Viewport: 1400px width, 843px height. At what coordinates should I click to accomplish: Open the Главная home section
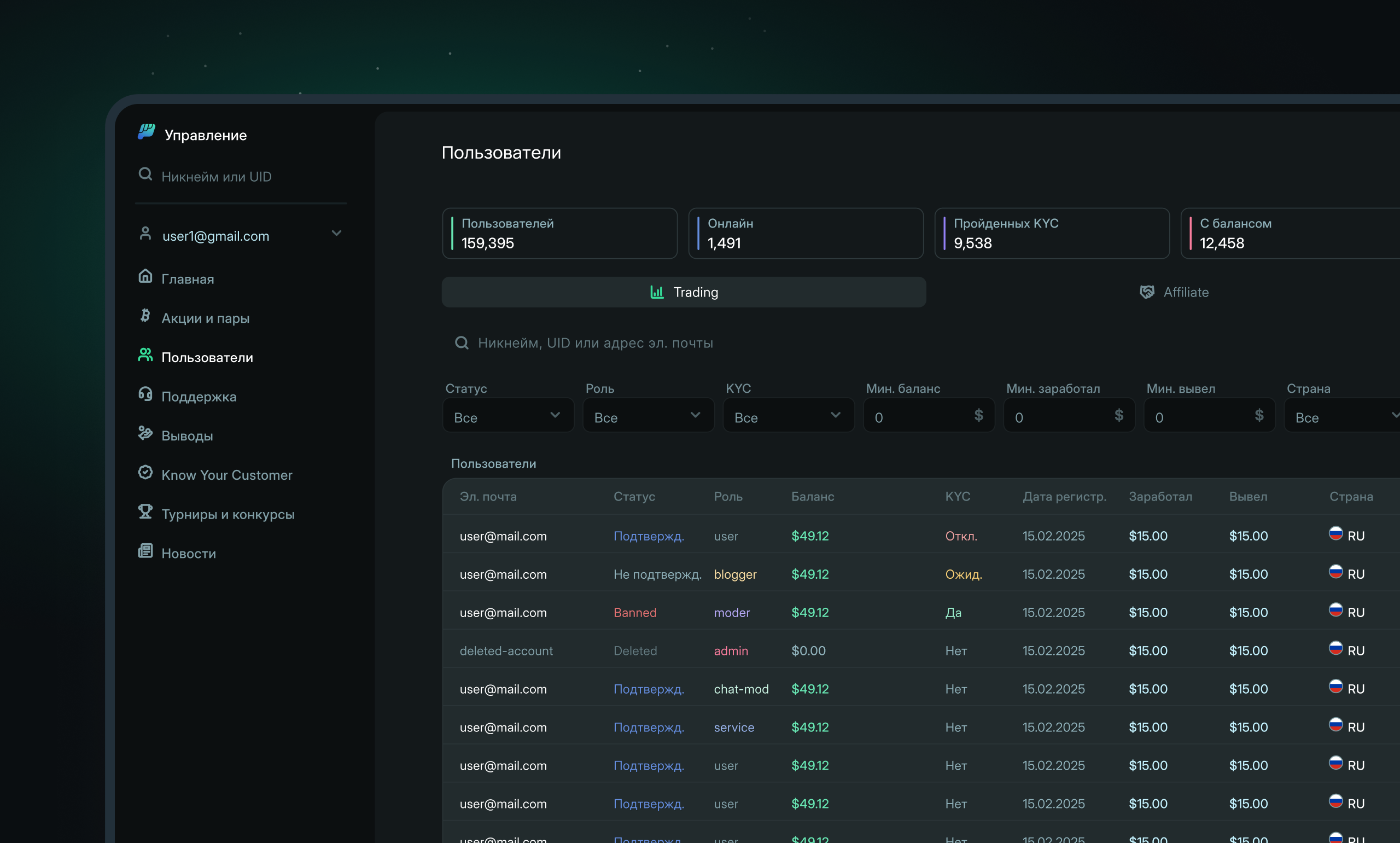click(x=190, y=278)
